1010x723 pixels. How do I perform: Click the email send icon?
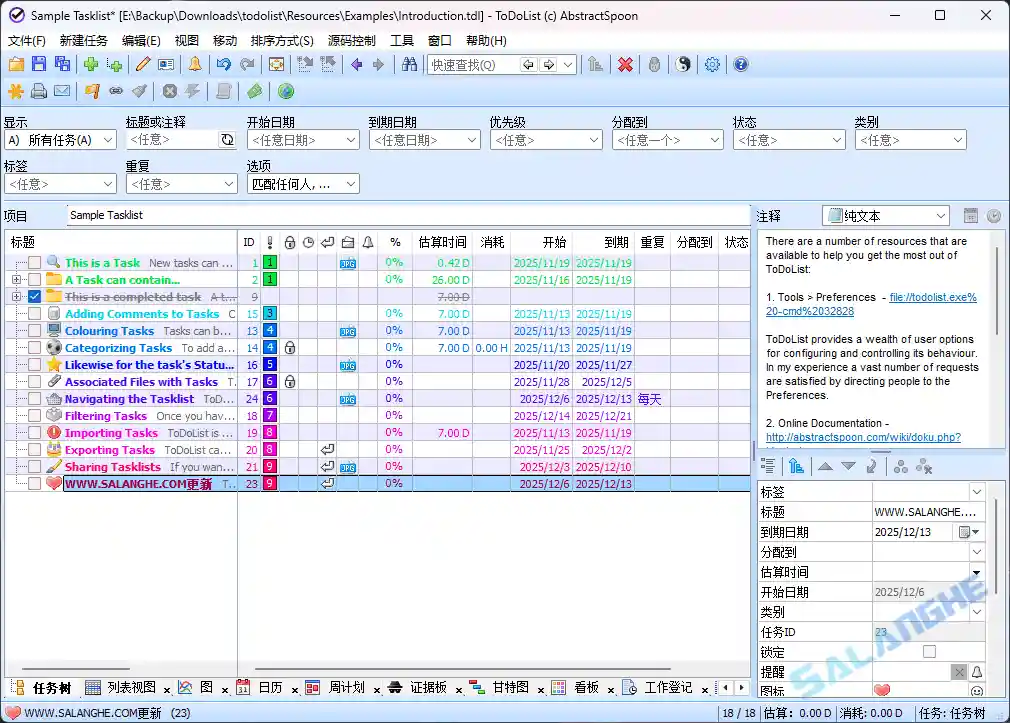tap(63, 91)
